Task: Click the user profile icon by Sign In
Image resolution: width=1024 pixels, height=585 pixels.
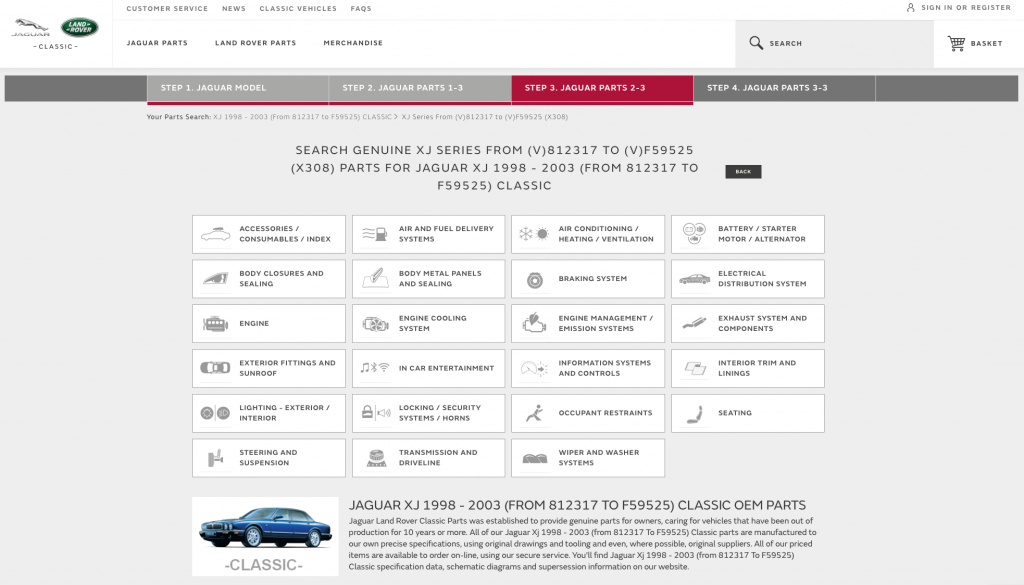Action: point(910,8)
